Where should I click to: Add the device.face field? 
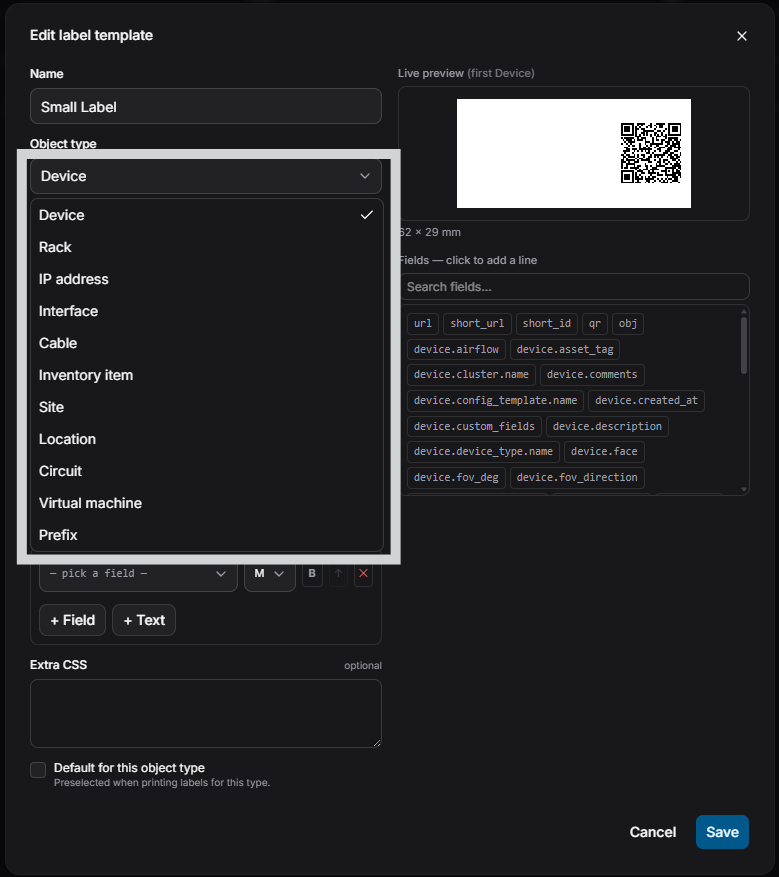pos(604,451)
